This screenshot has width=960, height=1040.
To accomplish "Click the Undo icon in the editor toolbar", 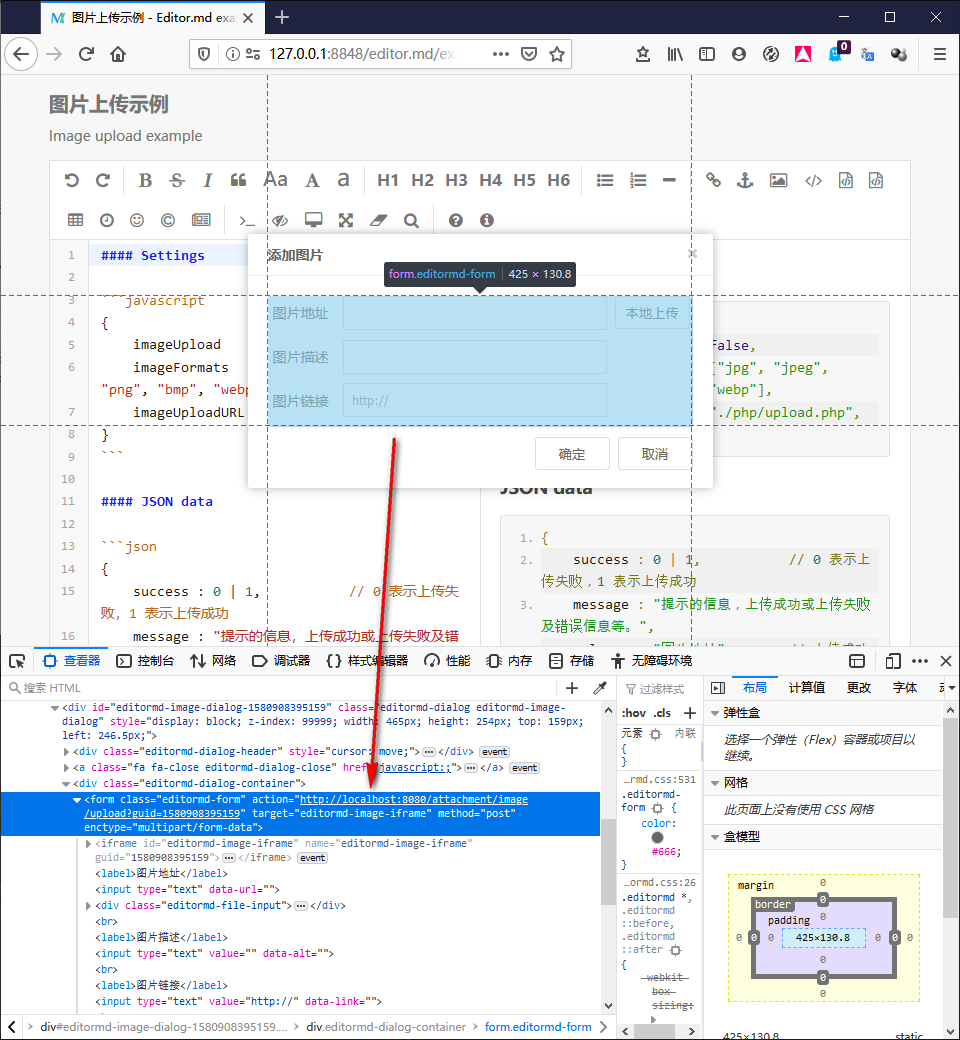I will 71,180.
